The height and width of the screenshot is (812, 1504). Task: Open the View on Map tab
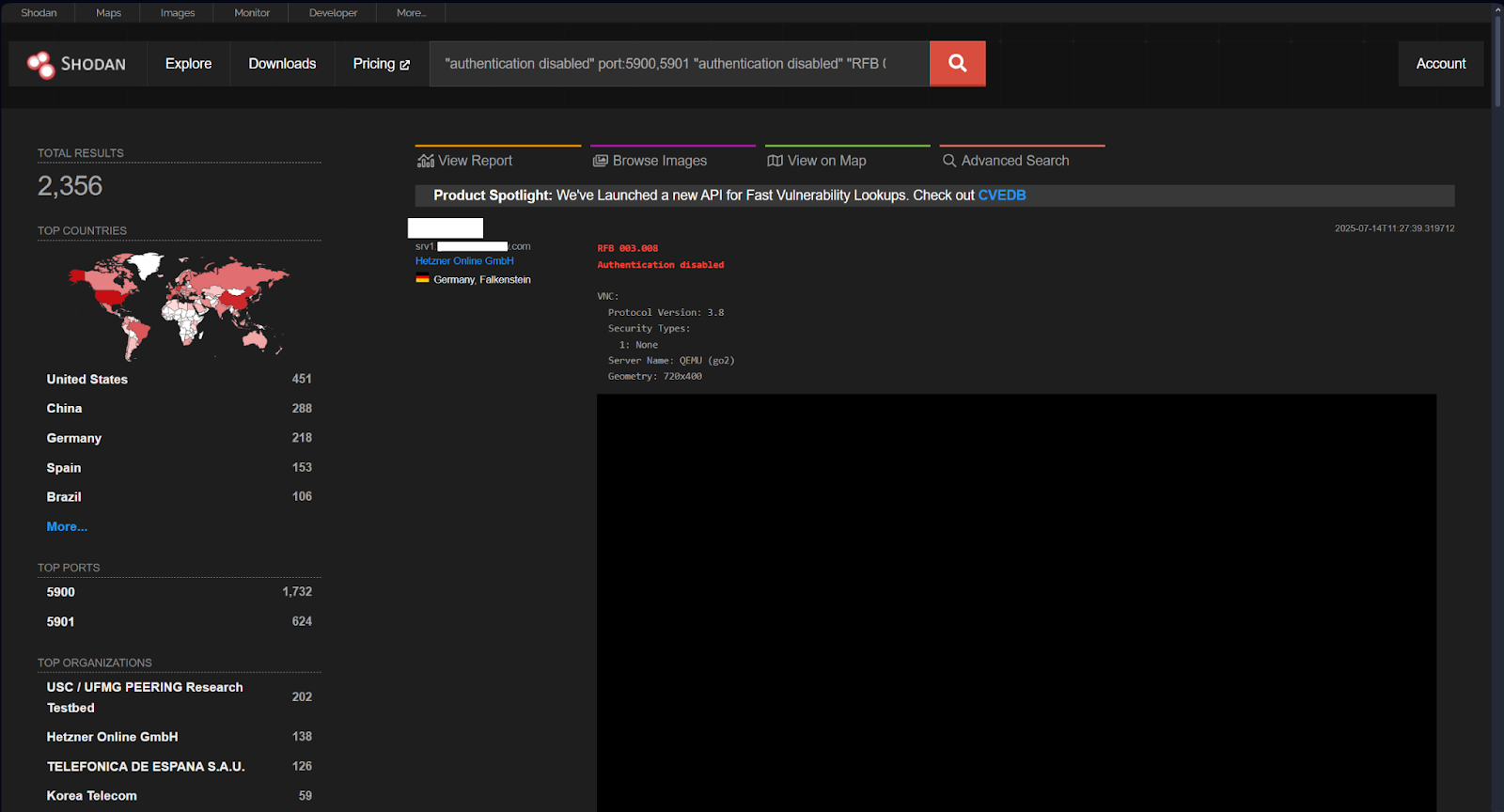coord(848,160)
